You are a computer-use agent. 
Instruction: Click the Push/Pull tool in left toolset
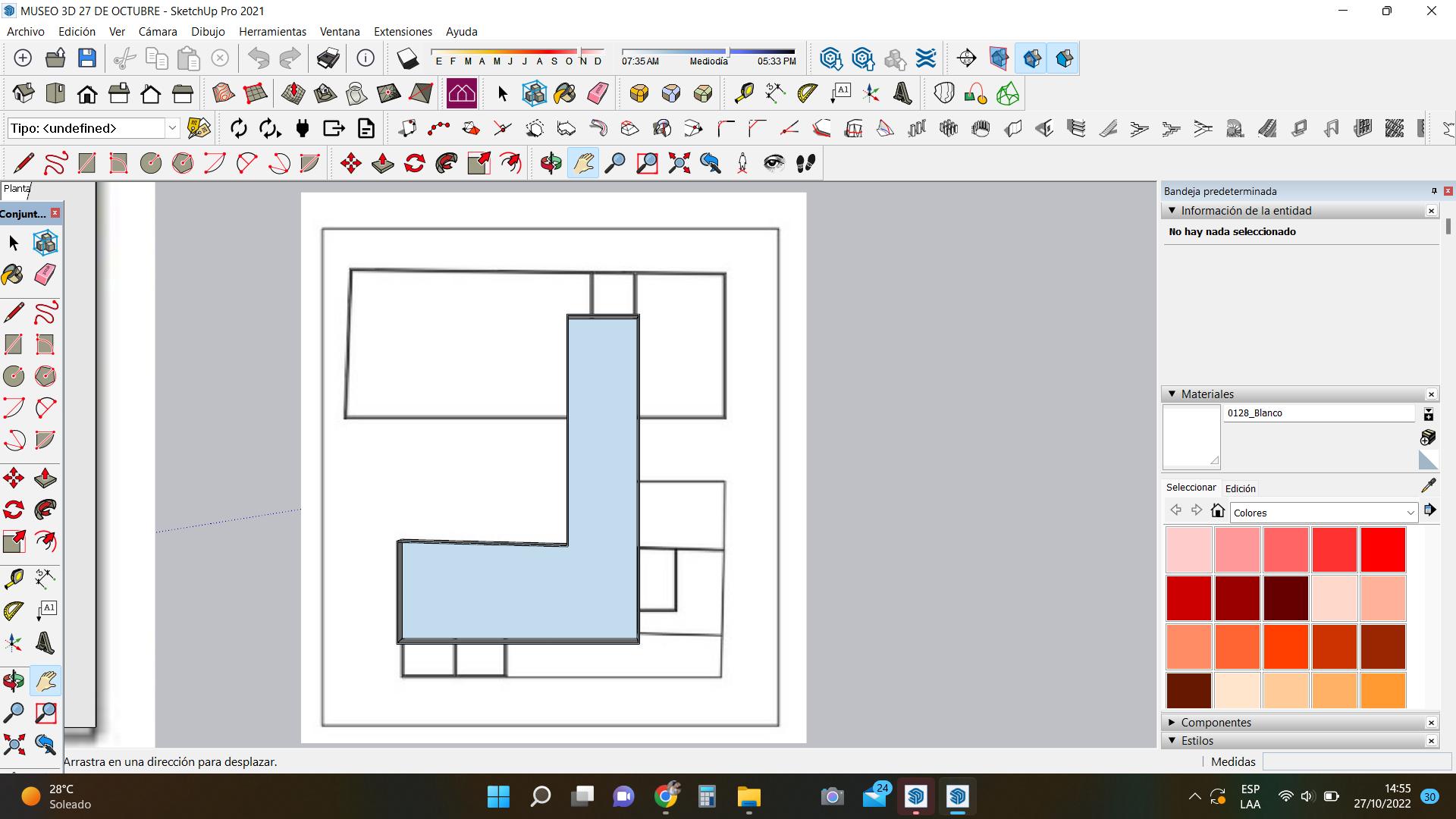click(x=45, y=478)
